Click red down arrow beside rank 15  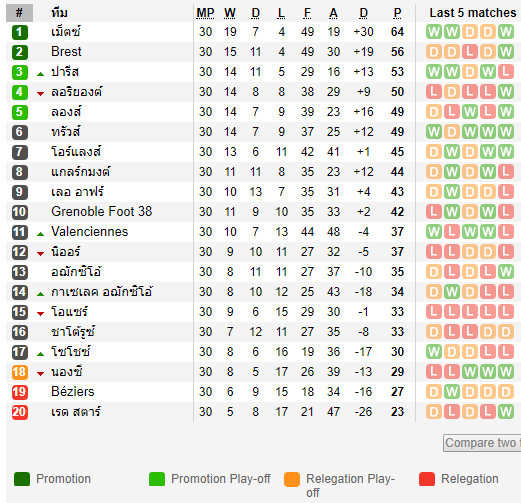point(40,314)
